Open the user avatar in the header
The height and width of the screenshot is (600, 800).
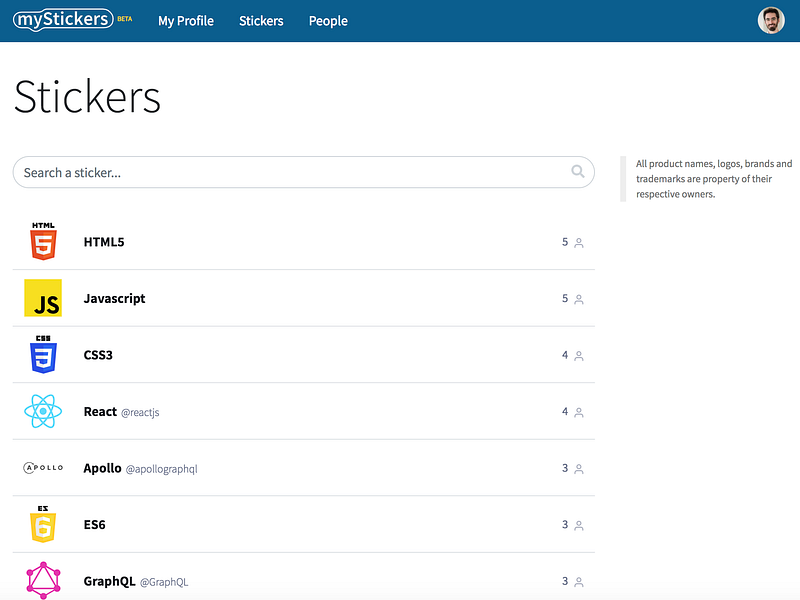771,20
